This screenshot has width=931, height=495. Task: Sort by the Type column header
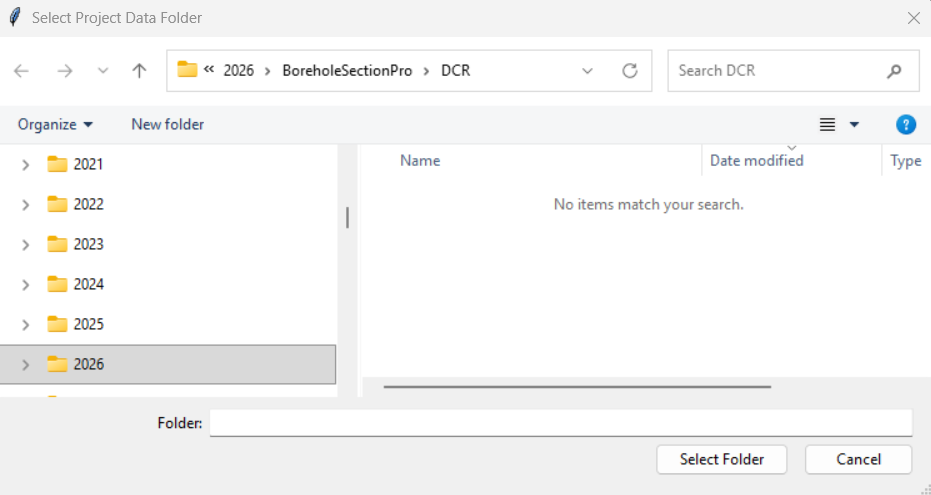pos(906,161)
